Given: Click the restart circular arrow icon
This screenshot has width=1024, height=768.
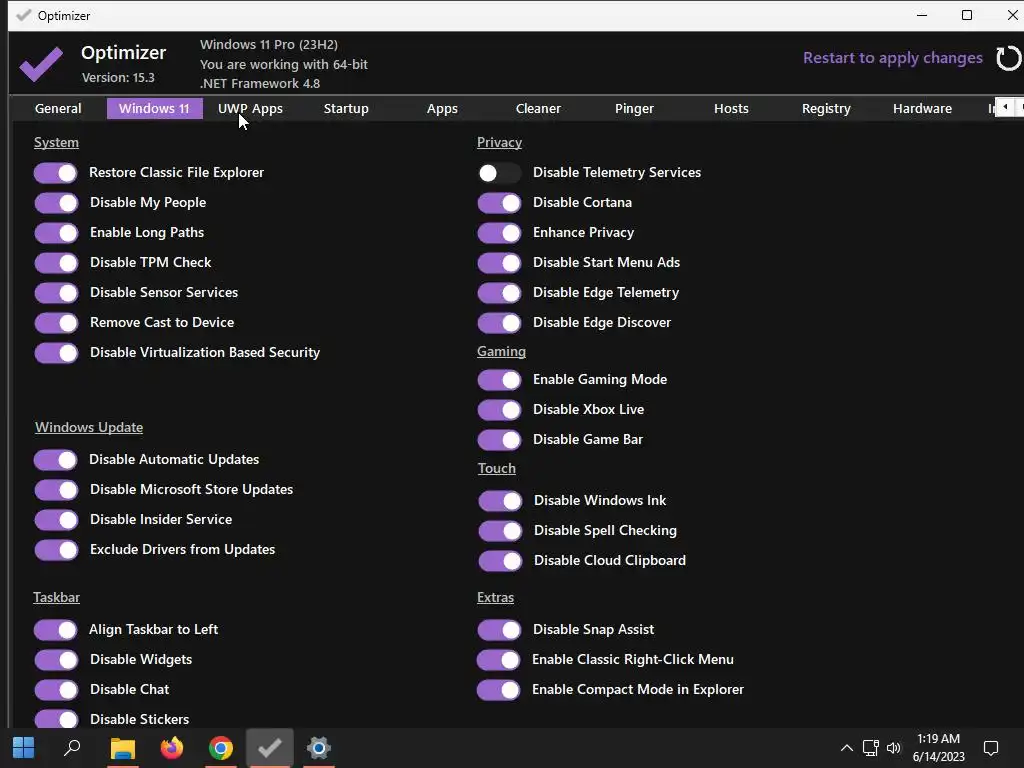Looking at the screenshot, I should click(1008, 58).
